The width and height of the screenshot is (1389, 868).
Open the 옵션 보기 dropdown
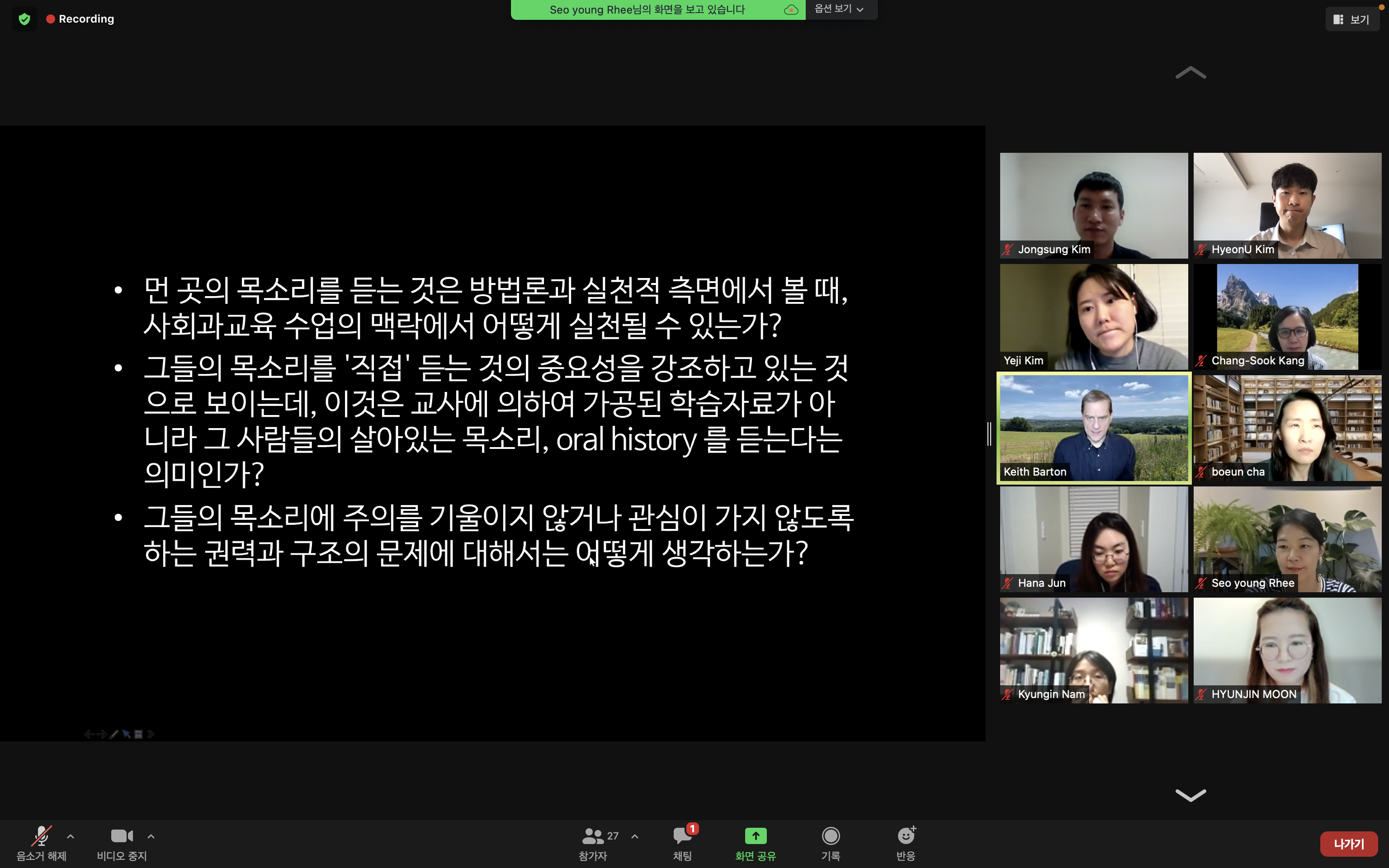pos(839,9)
